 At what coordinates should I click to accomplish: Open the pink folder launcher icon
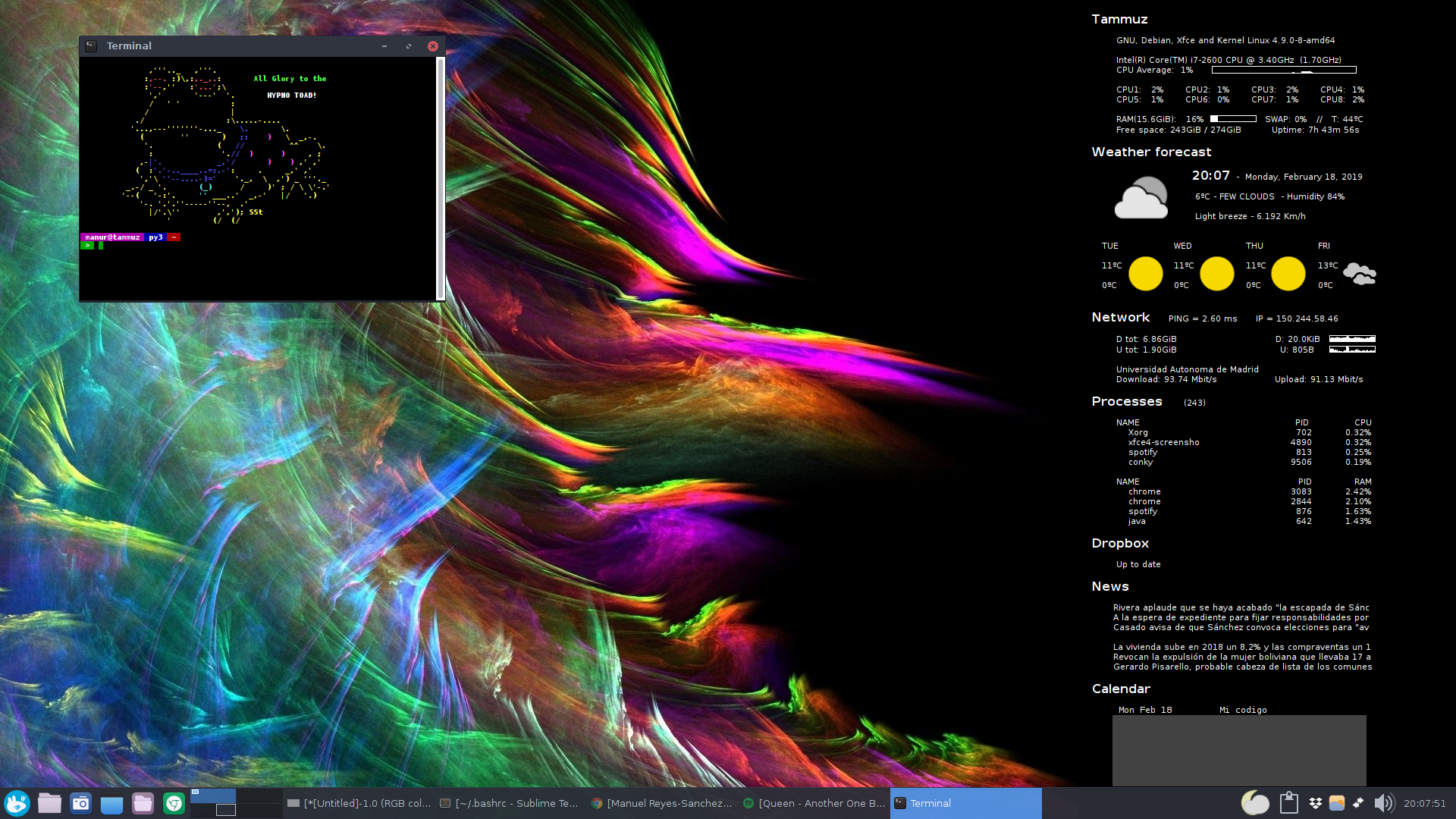click(143, 803)
